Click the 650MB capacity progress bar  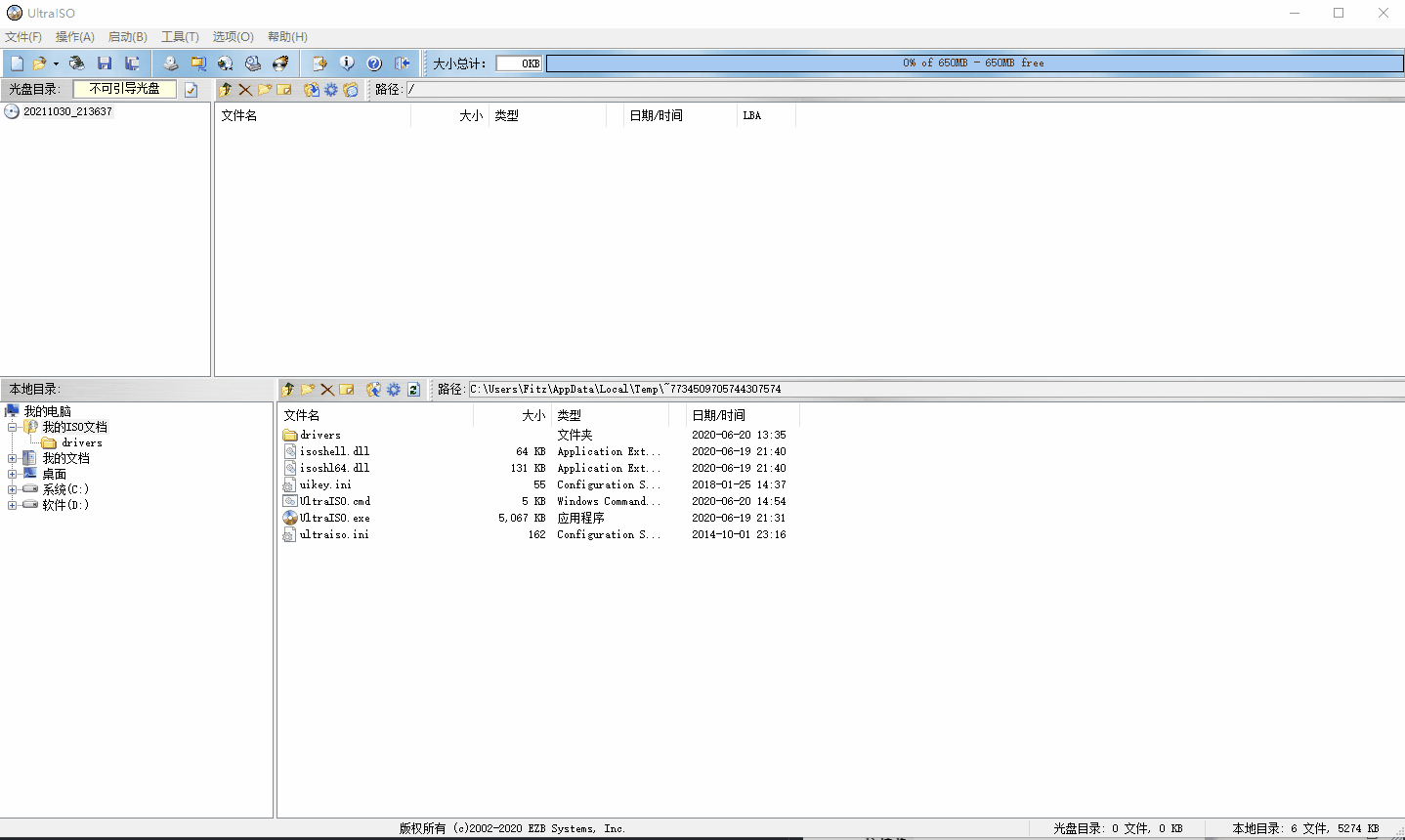(x=973, y=63)
